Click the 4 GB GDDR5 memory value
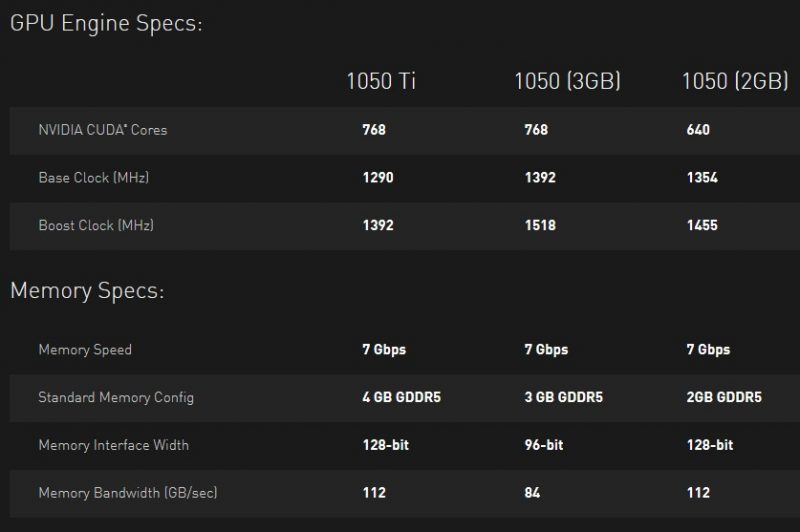The image size is (800, 532). pos(402,397)
